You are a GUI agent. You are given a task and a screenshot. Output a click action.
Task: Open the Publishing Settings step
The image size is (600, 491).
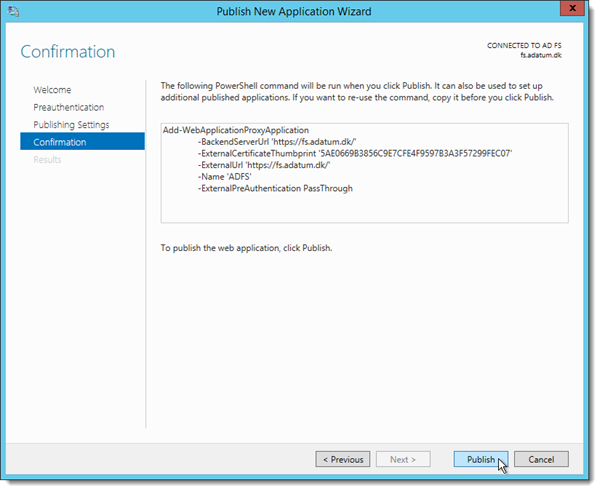pos(71,125)
